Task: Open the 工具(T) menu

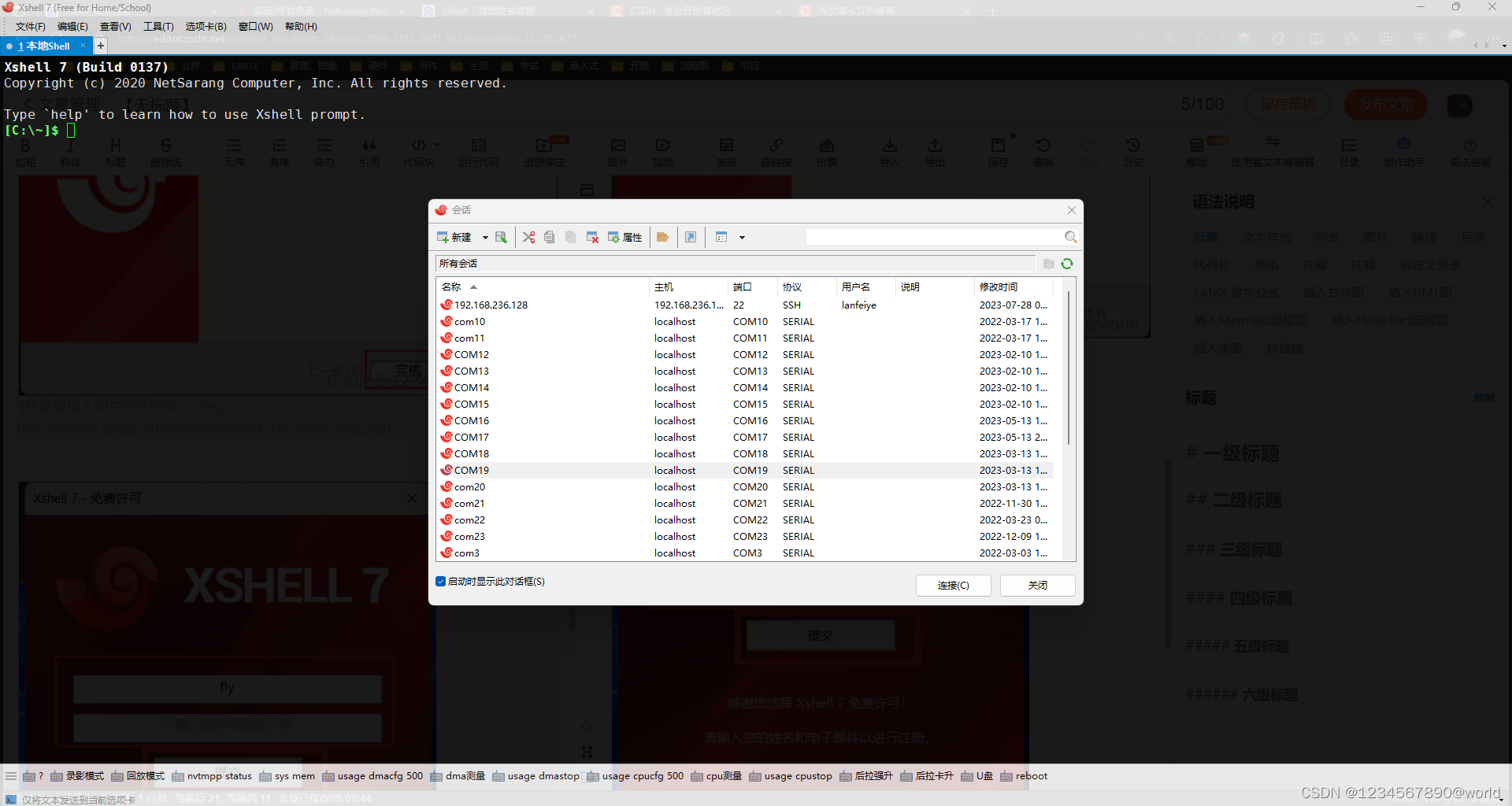Action: coord(158,26)
